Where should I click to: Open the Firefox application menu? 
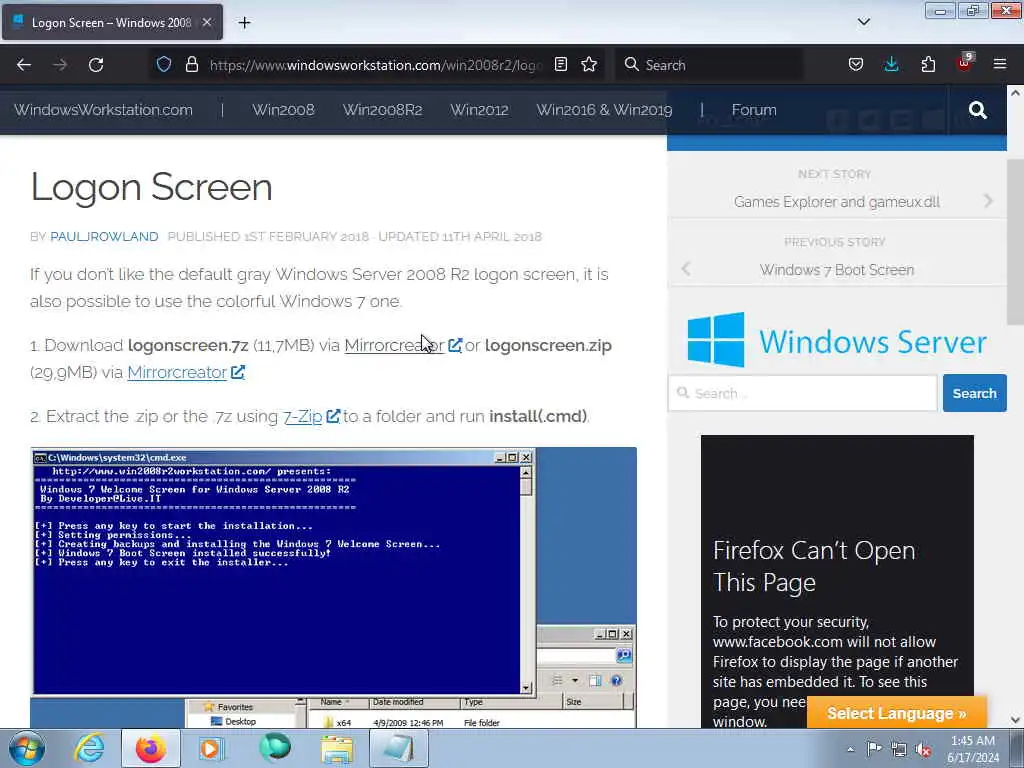click(1000, 64)
